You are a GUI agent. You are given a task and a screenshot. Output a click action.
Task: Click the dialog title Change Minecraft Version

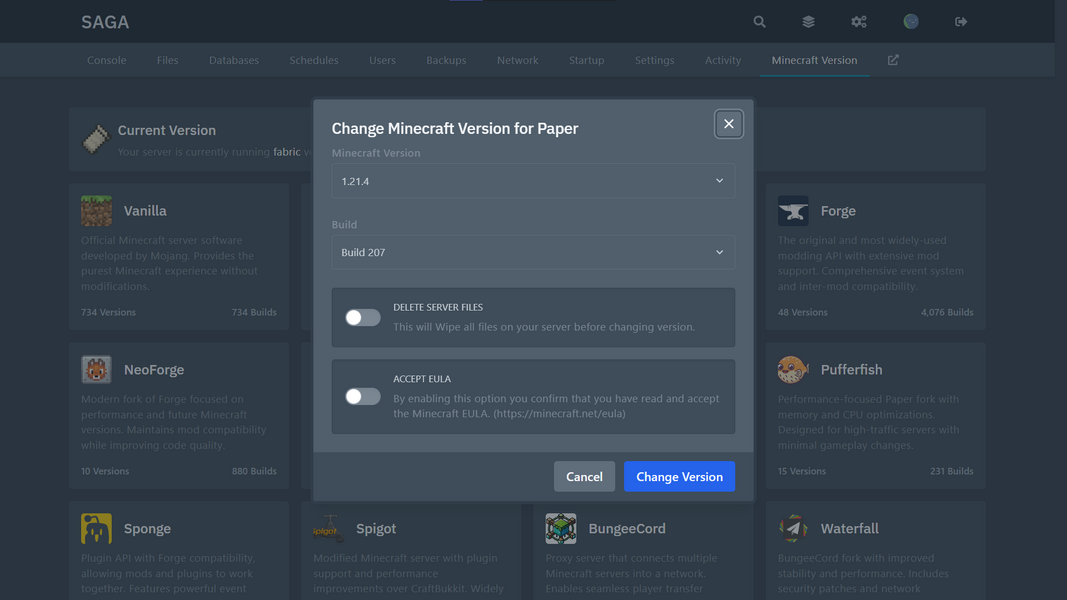click(455, 129)
